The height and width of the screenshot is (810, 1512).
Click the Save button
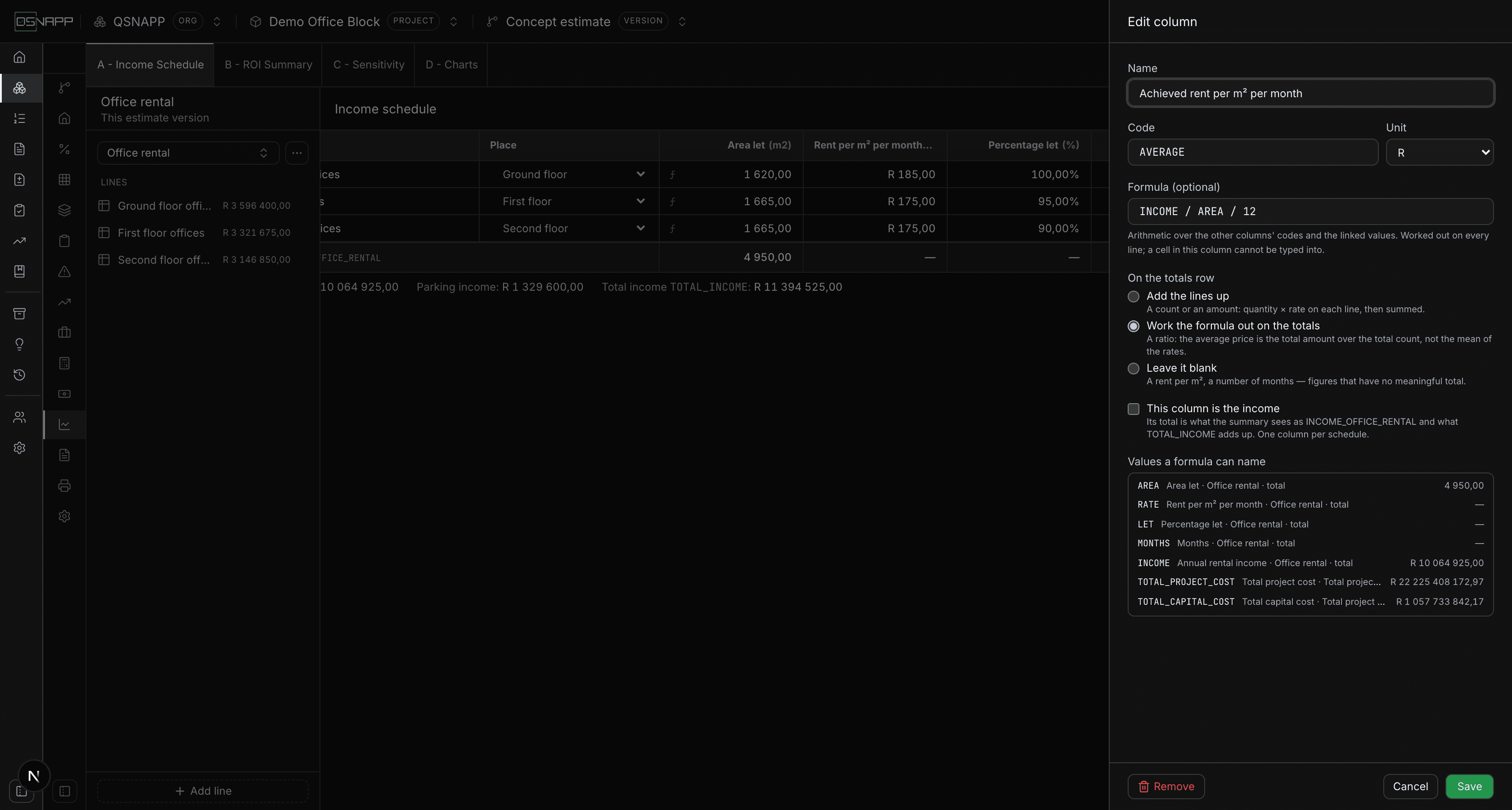[1469, 787]
